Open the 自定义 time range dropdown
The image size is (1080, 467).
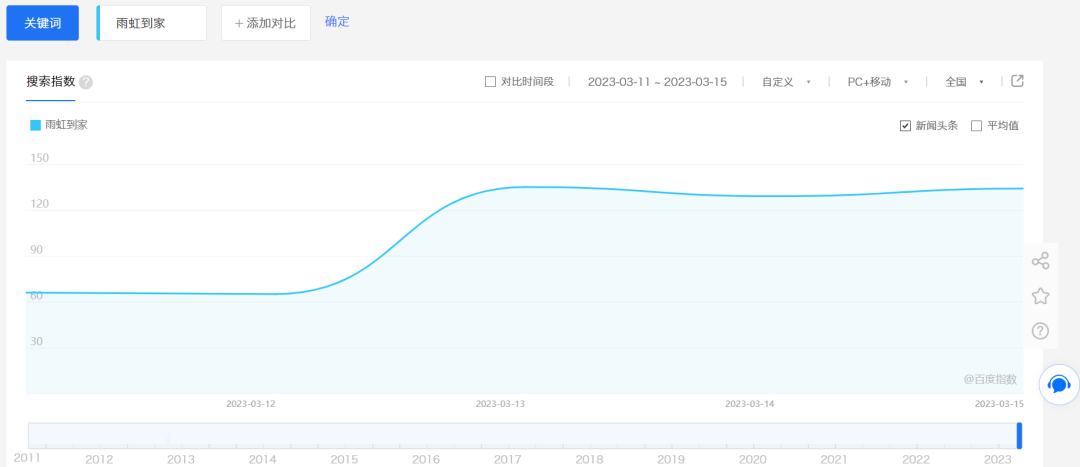(x=786, y=82)
